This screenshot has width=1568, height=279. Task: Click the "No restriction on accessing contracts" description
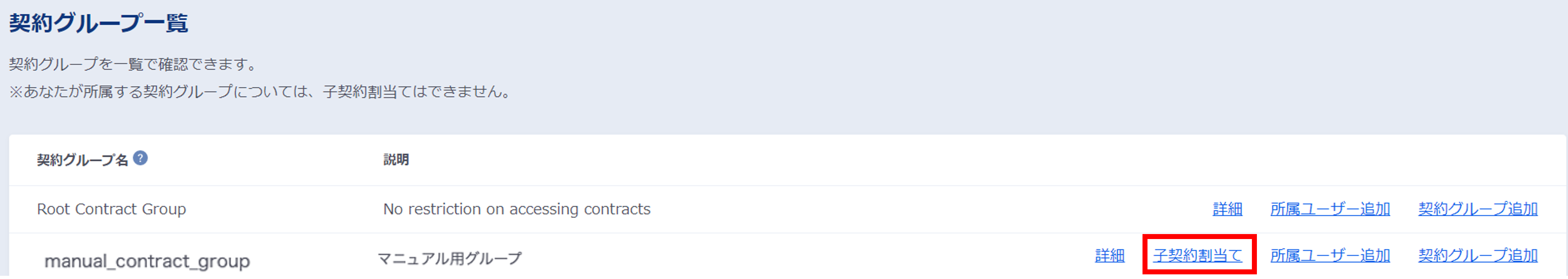point(516,209)
